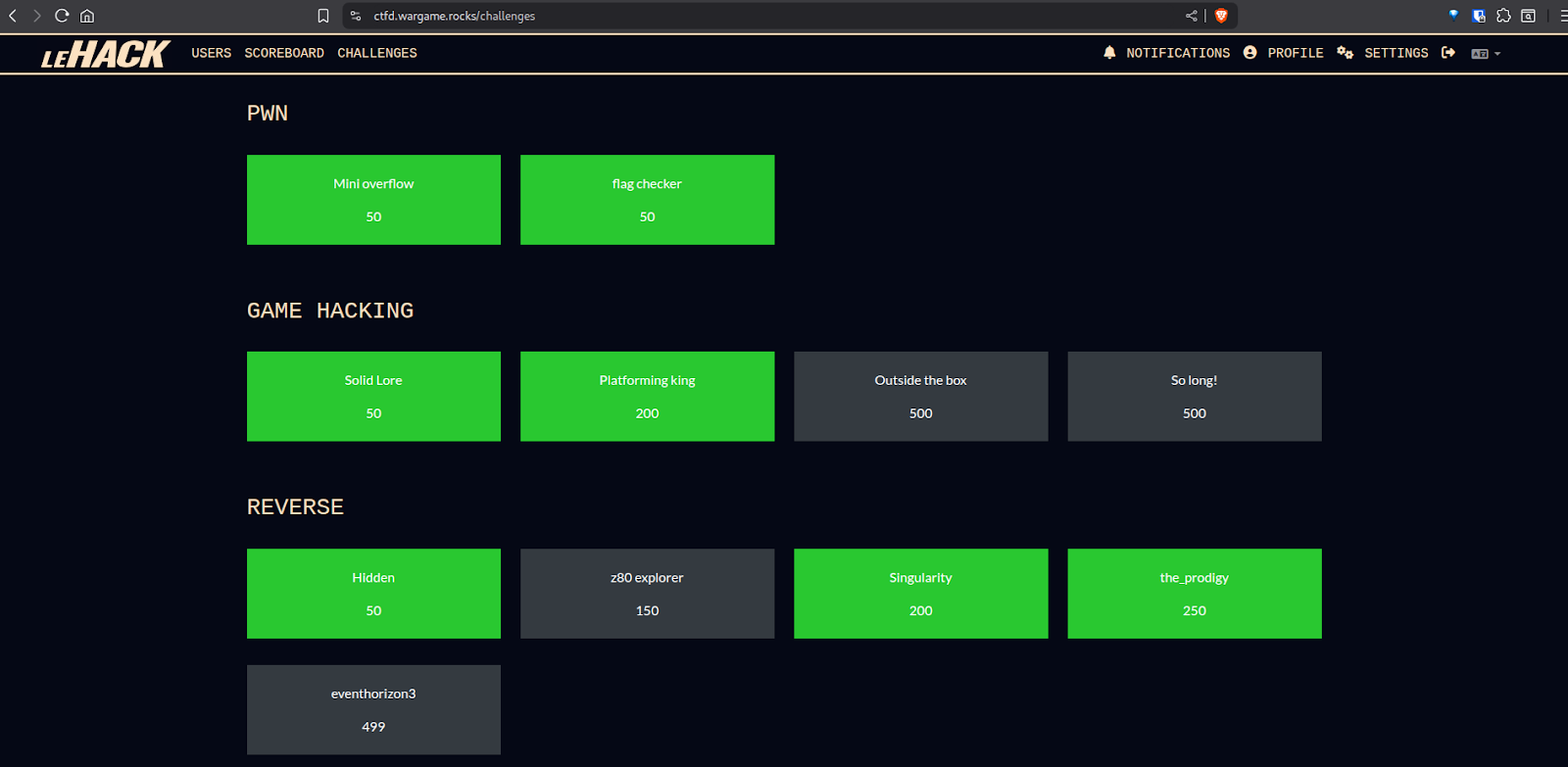Open the Mini overflow challenge
This screenshot has height=767, width=1568.
point(373,200)
